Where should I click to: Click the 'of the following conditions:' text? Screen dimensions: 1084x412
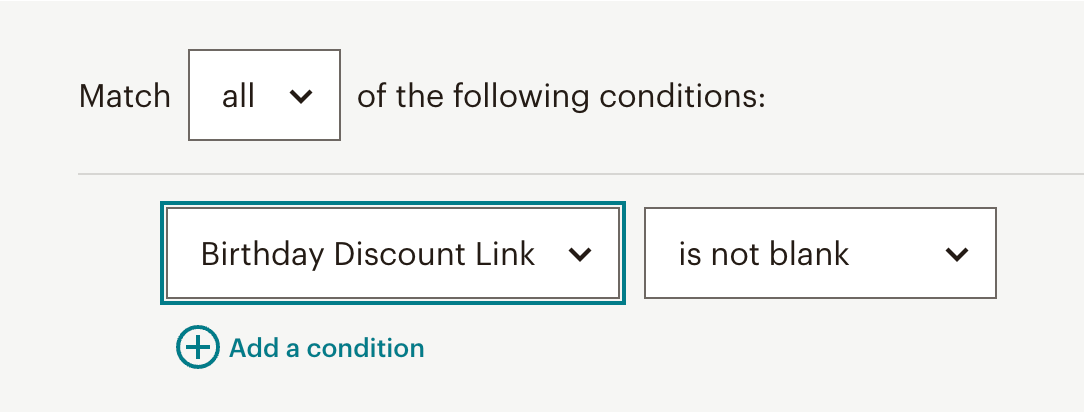click(561, 96)
